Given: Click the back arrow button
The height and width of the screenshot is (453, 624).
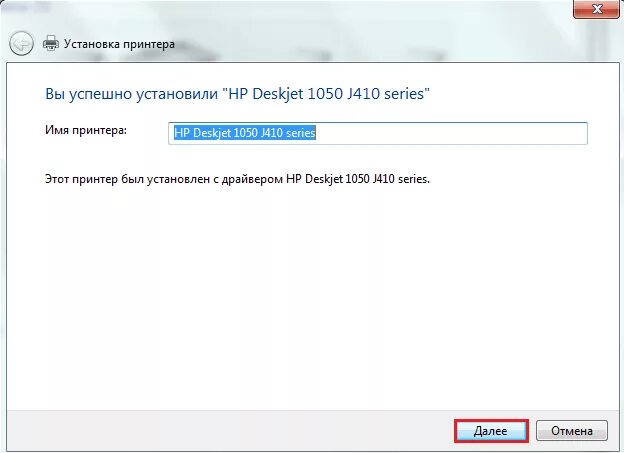Looking at the screenshot, I should (x=21, y=43).
